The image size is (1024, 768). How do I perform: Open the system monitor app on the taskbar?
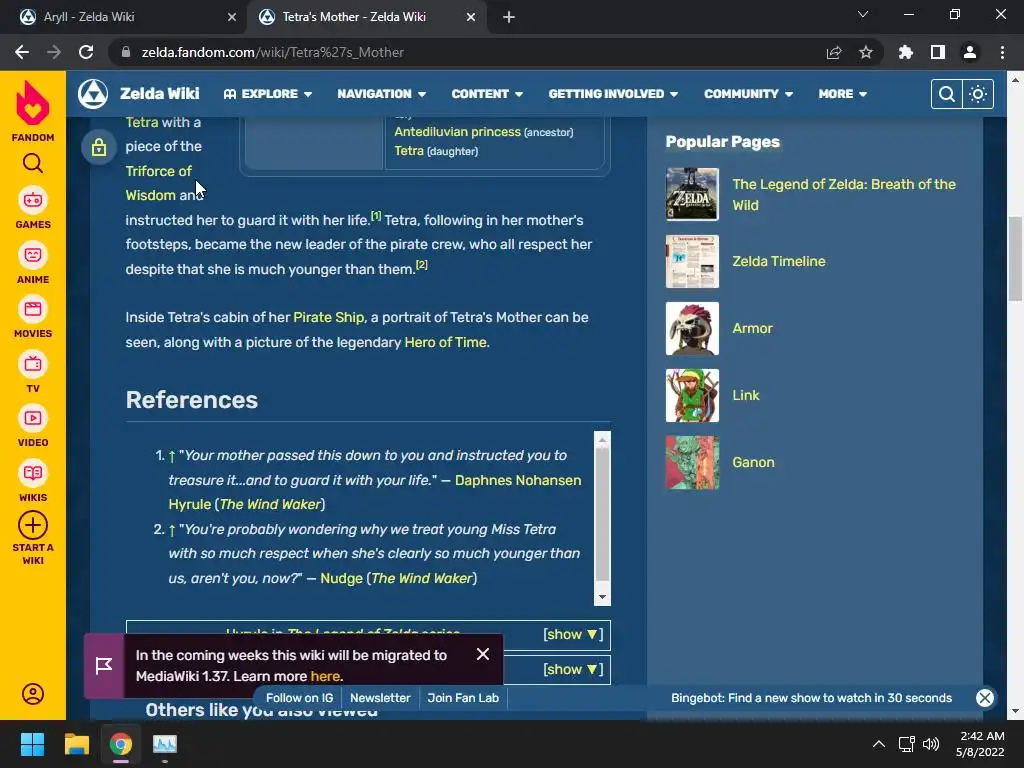tap(165, 744)
